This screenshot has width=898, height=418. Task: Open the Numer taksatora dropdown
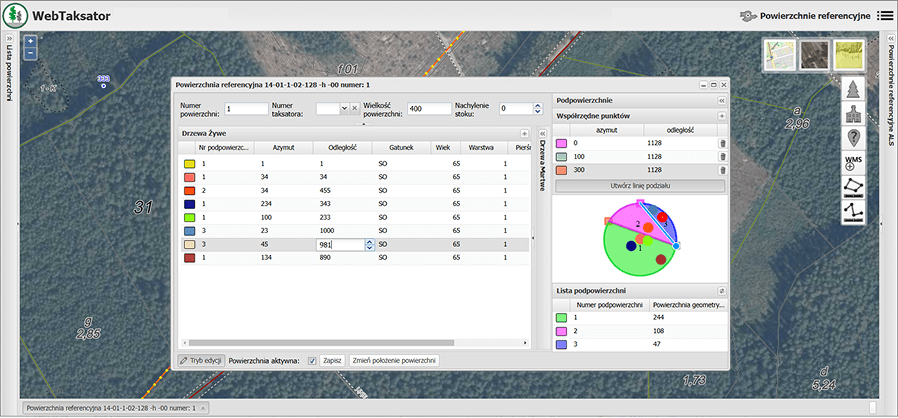(x=343, y=108)
